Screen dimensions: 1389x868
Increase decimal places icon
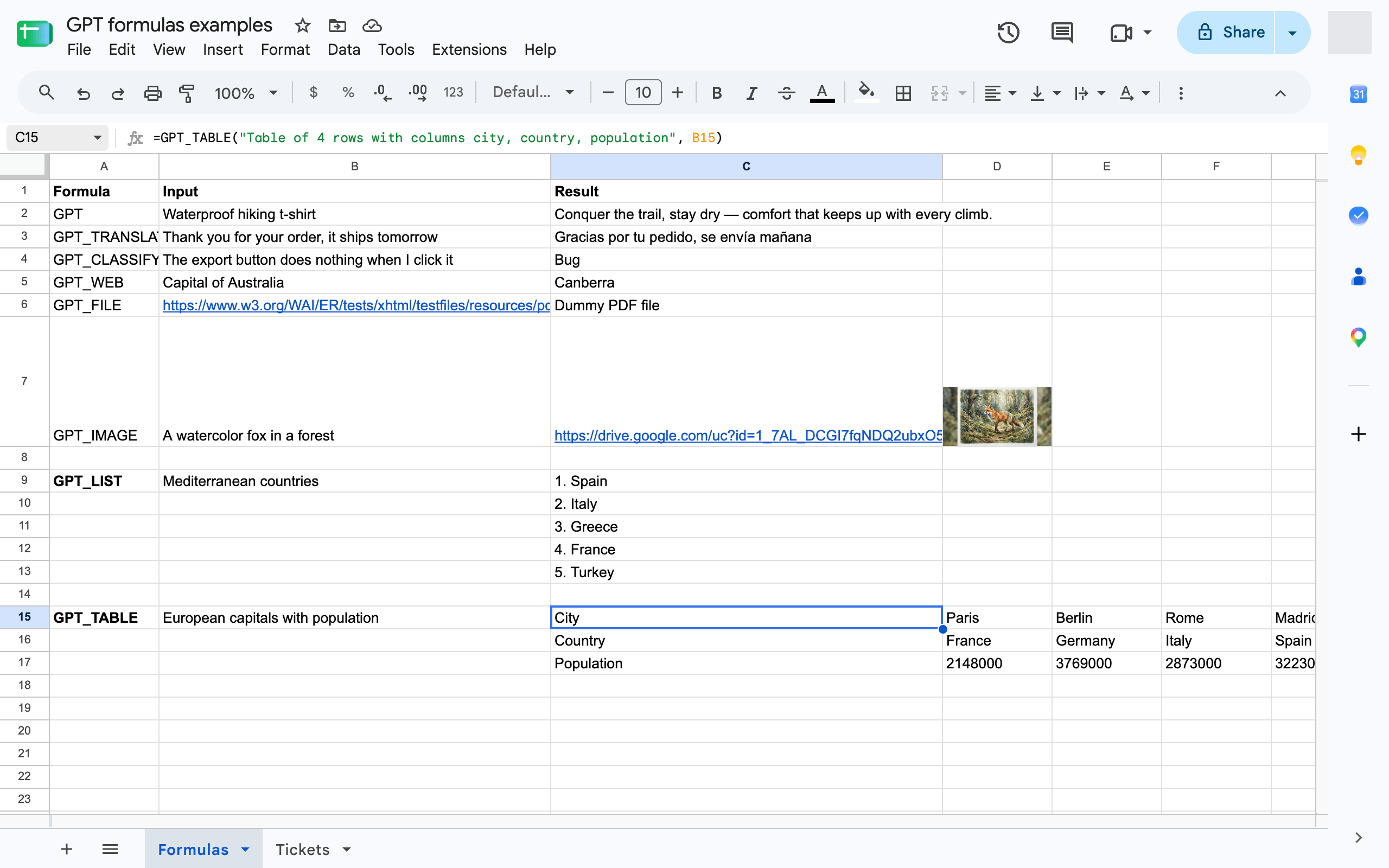tap(418, 92)
